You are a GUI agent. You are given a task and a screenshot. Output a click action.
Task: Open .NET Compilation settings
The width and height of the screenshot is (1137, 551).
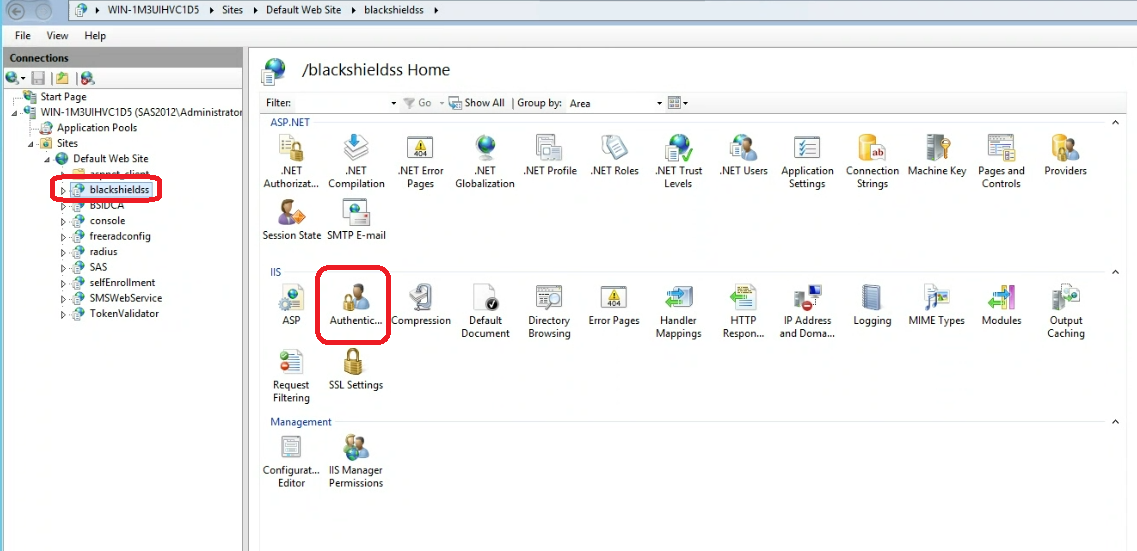pyautogui.click(x=356, y=162)
